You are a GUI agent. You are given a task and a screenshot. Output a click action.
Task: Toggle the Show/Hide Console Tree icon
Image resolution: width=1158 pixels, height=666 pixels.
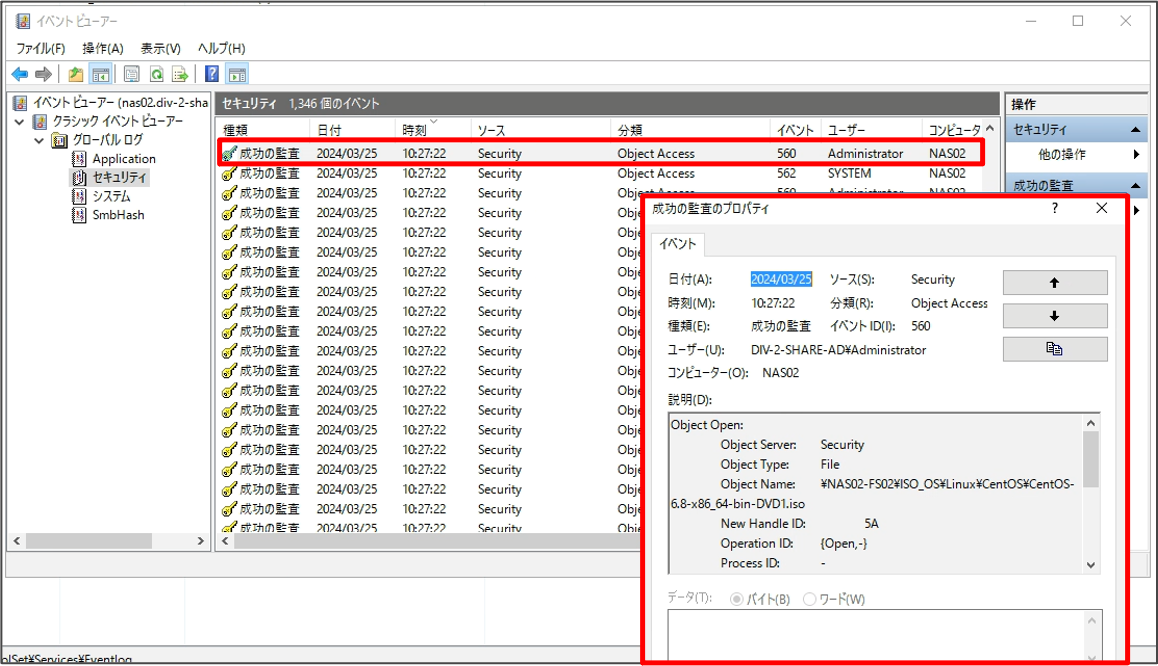click(x=100, y=74)
